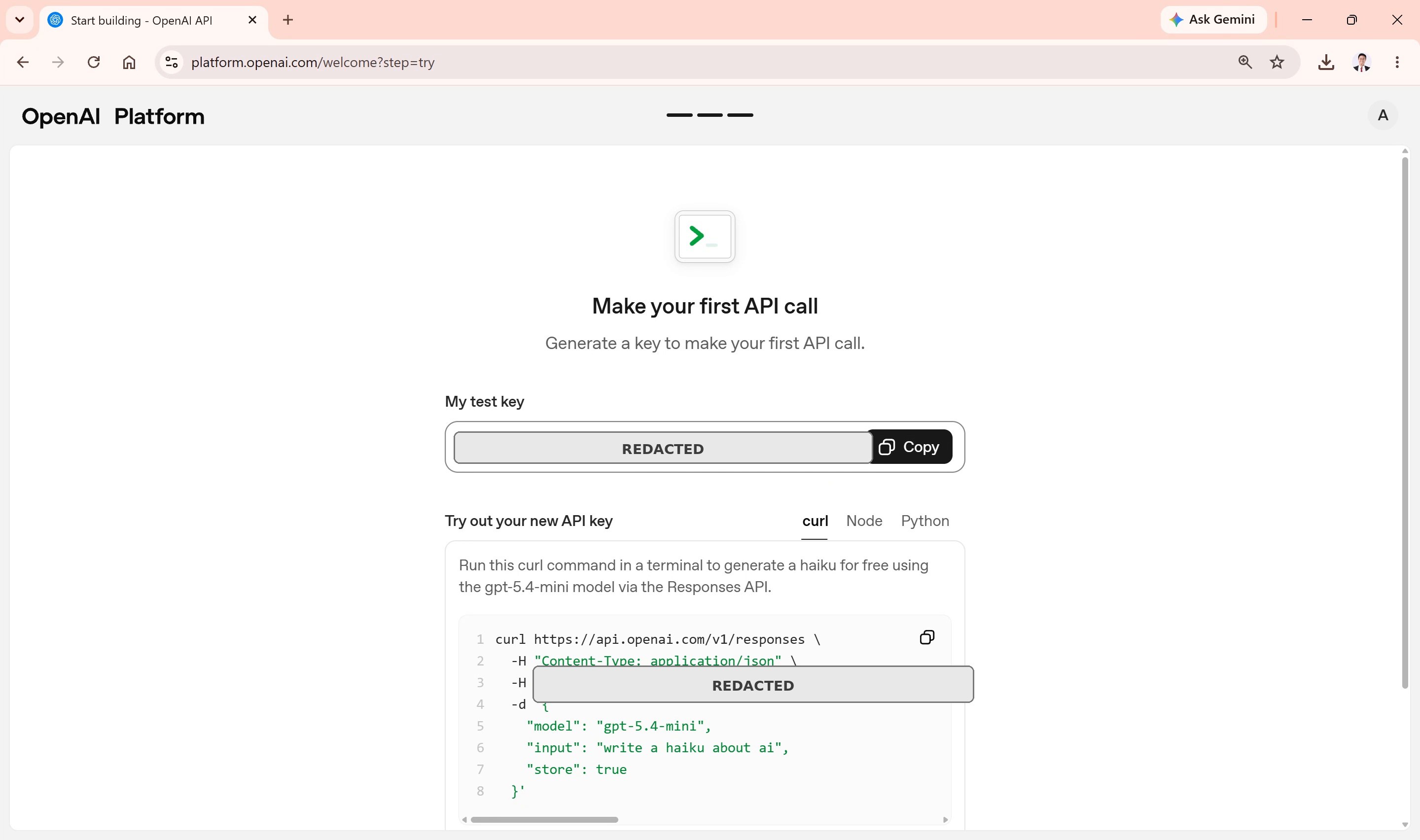Click the browser back arrow

[x=23, y=62]
